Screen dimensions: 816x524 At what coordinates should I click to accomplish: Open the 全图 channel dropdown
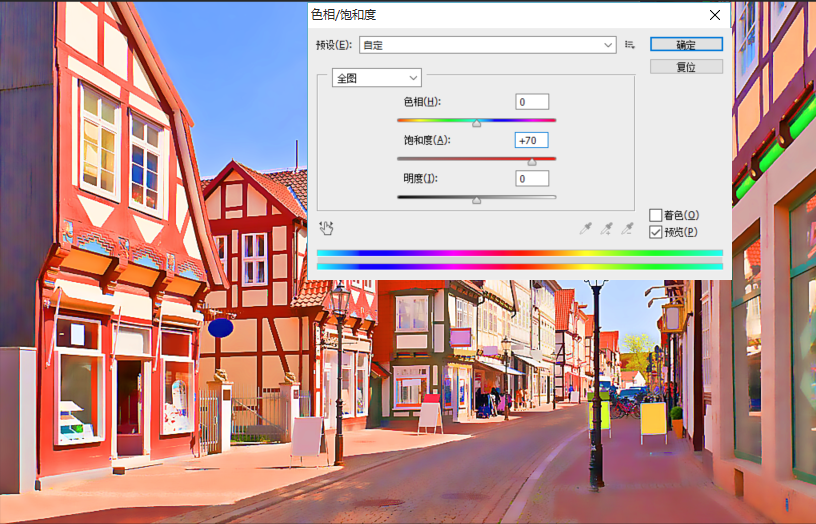(x=377, y=78)
